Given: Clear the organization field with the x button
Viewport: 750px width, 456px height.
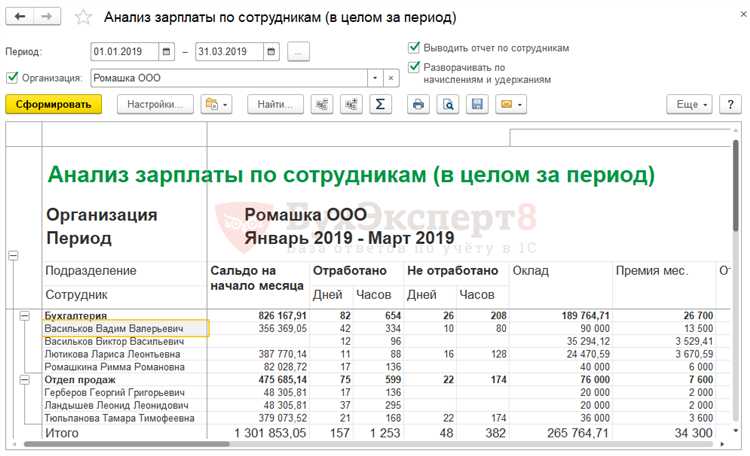Looking at the screenshot, I should (391, 78).
